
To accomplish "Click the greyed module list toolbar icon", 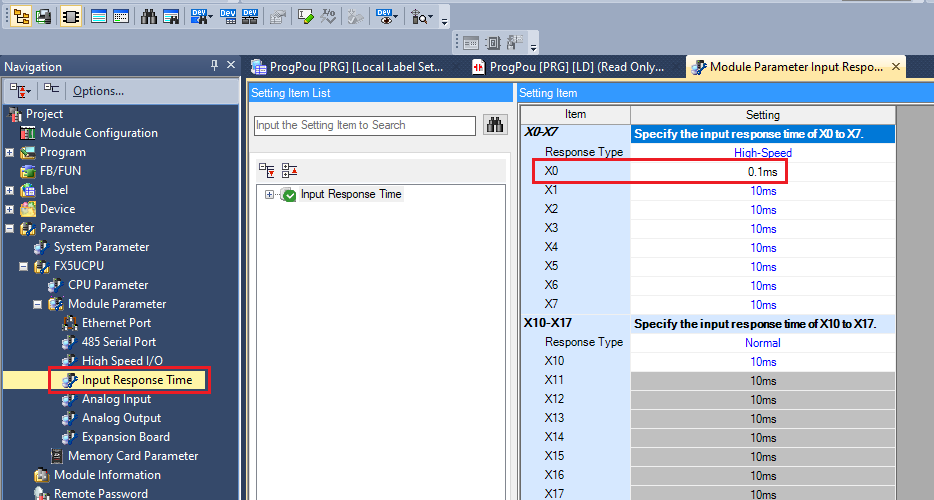I will [277, 17].
